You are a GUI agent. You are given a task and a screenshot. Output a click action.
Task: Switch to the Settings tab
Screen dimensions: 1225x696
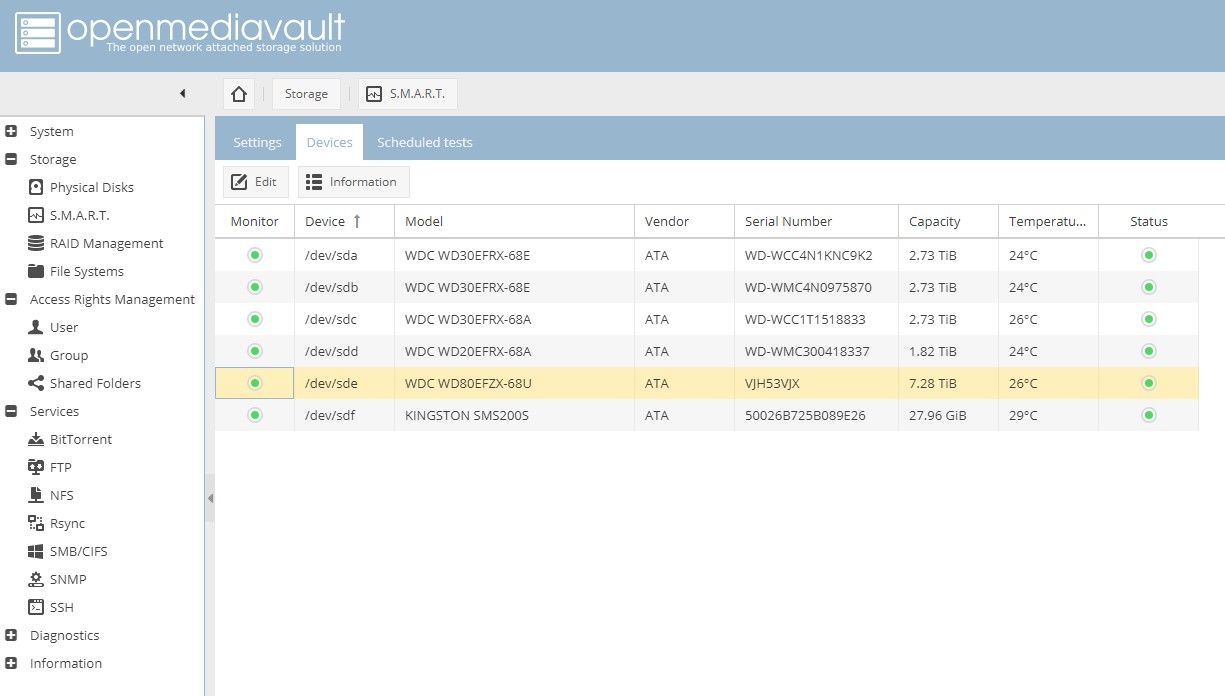[257, 142]
